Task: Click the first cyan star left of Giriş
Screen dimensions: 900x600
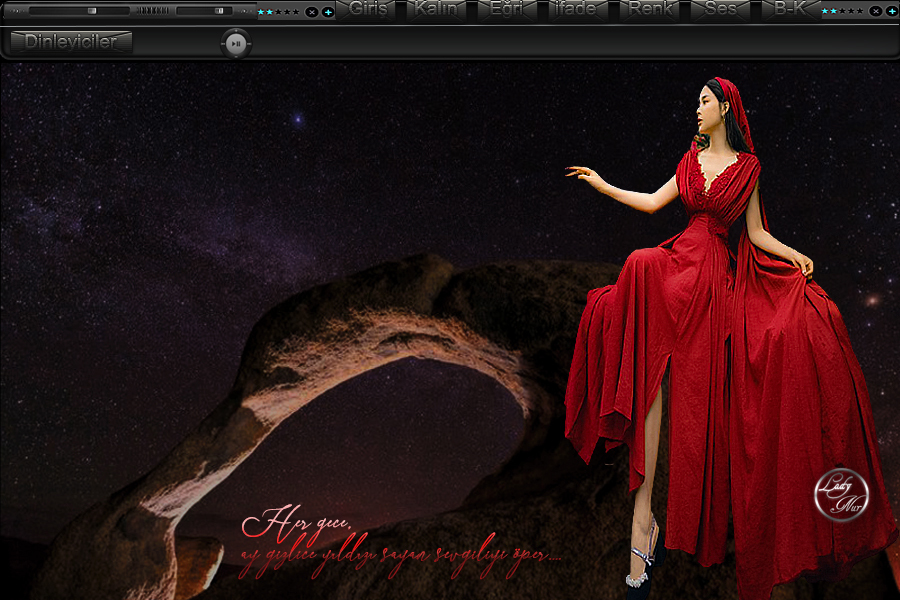Action: click(261, 12)
